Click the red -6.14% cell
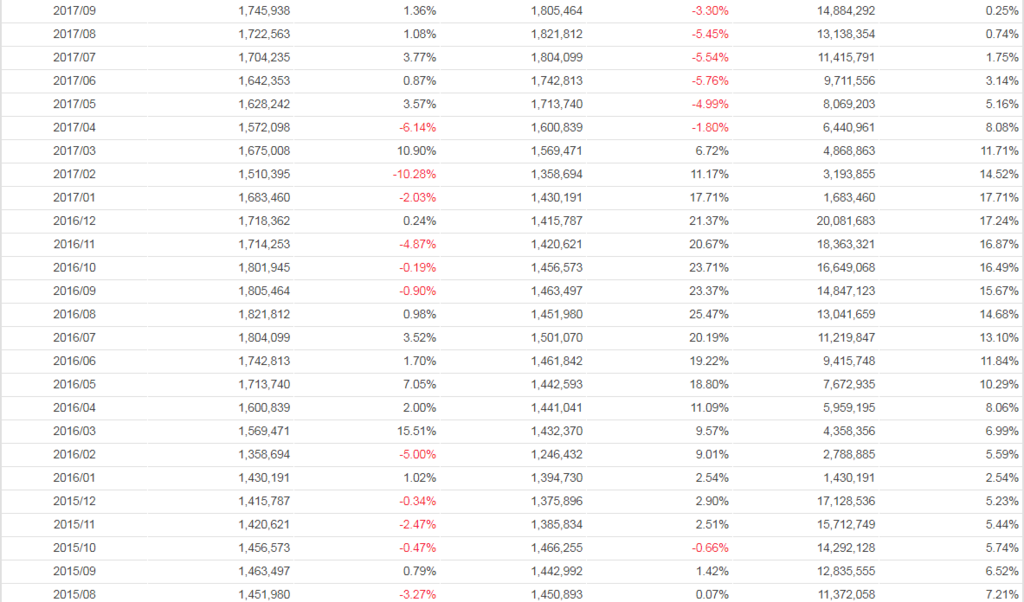The height and width of the screenshot is (602, 1024). [414, 127]
